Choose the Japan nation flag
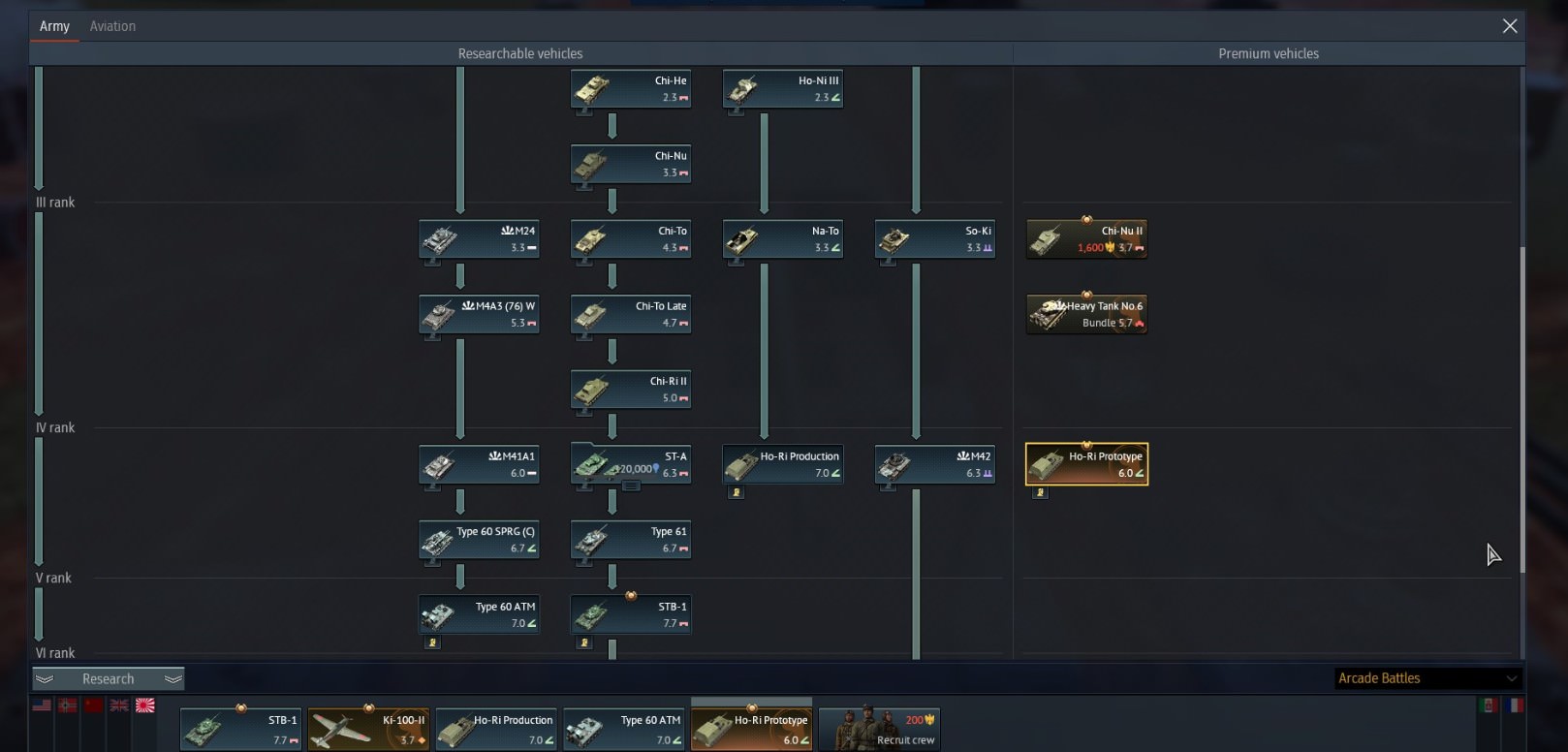Image resolution: width=1568 pixels, height=752 pixels. (x=145, y=705)
